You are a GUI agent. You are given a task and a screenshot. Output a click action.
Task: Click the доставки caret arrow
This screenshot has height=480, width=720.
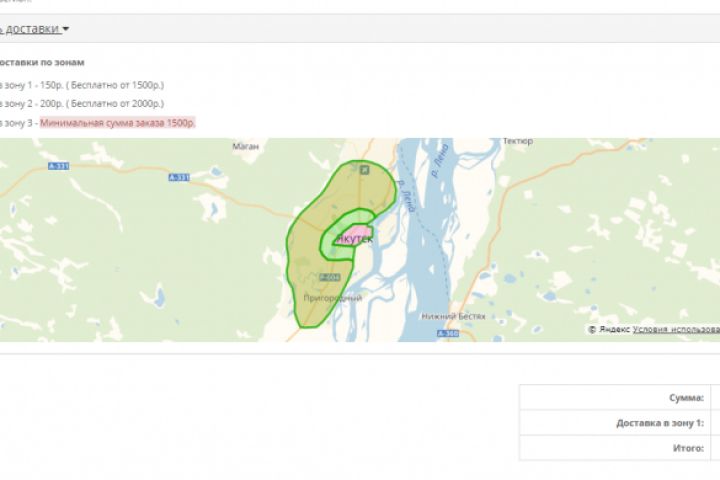point(66,29)
